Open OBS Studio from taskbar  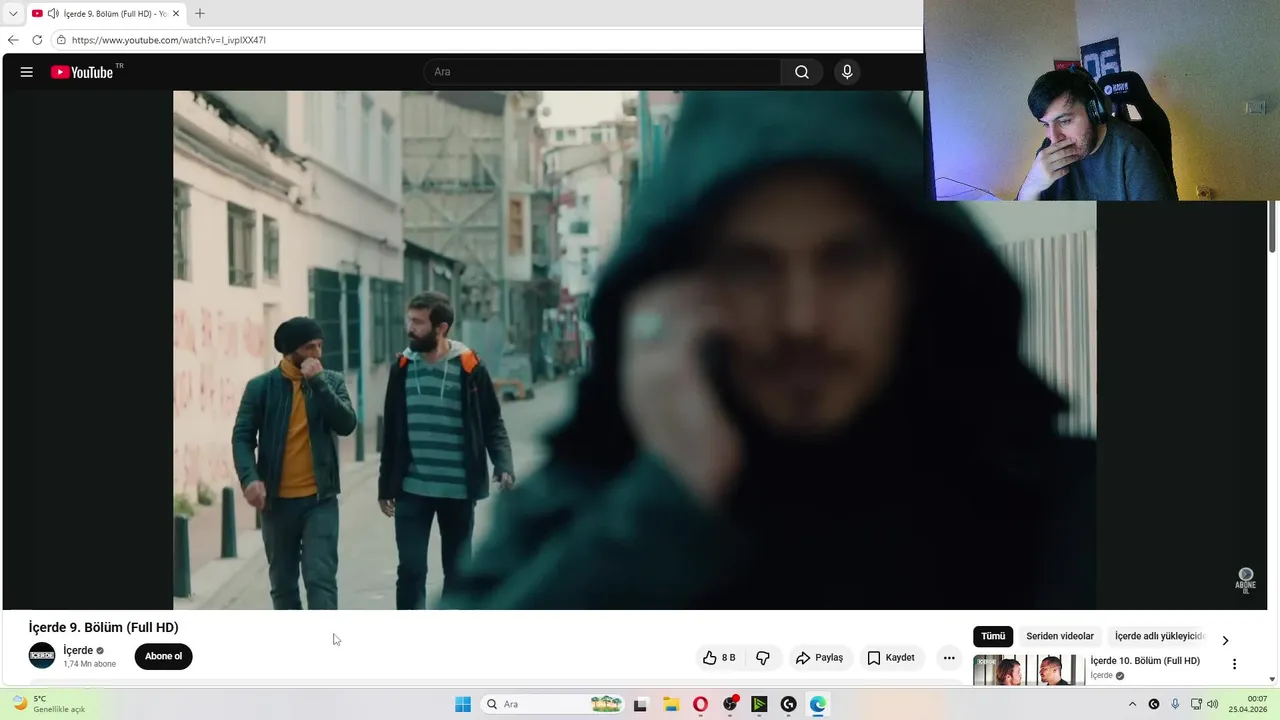coord(730,704)
